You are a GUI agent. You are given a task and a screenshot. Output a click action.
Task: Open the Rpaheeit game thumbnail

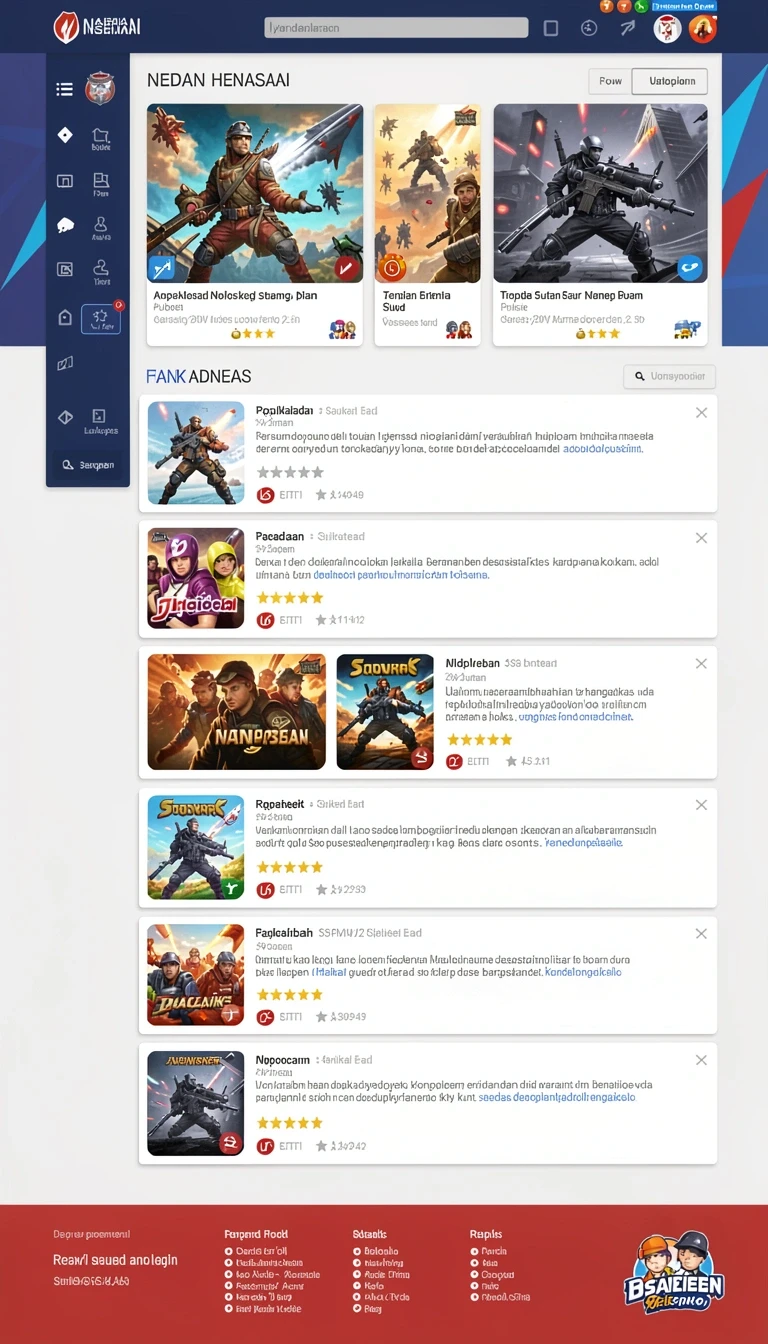(196, 847)
